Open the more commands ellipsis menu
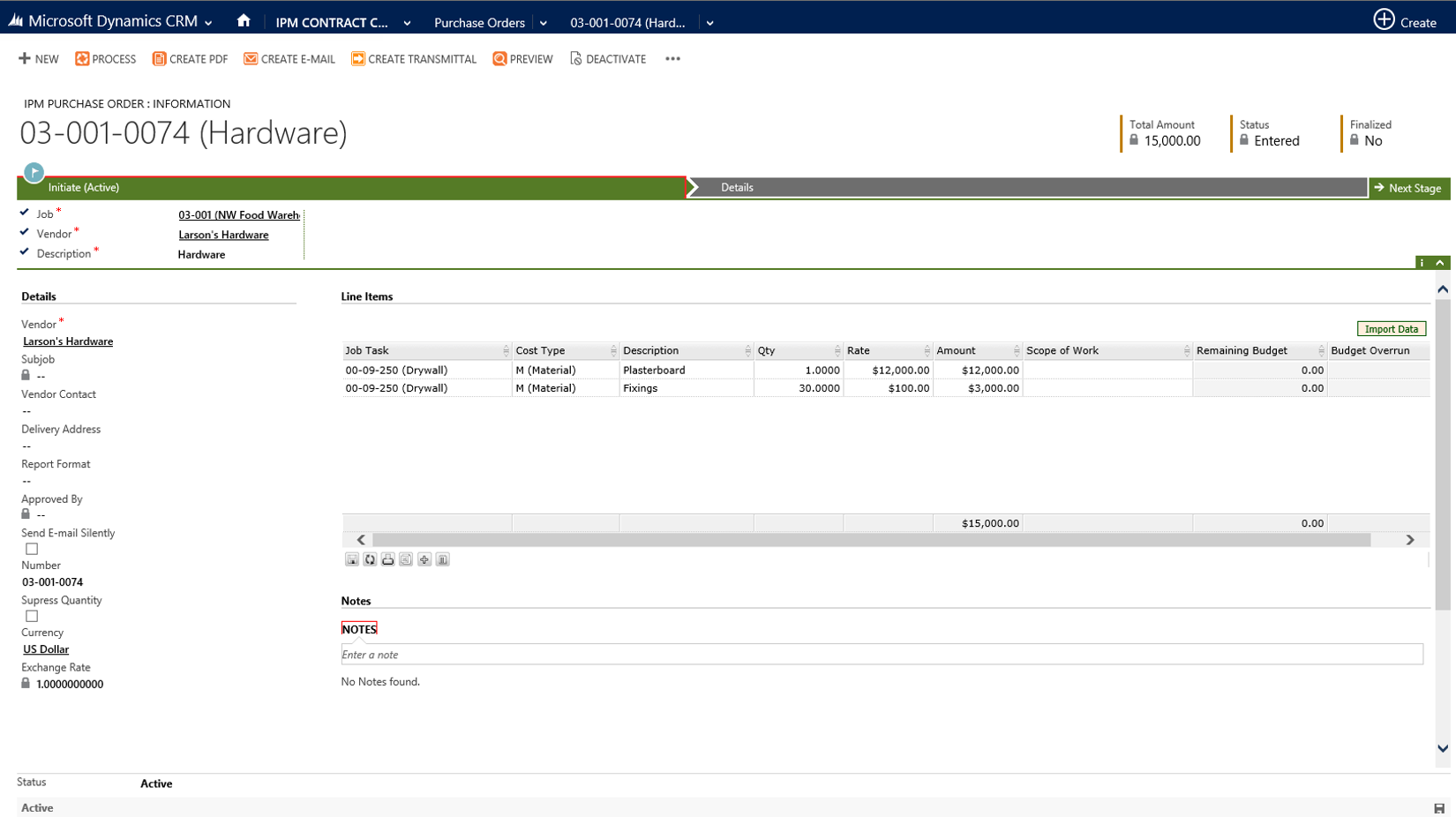1456x817 pixels. point(672,58)
